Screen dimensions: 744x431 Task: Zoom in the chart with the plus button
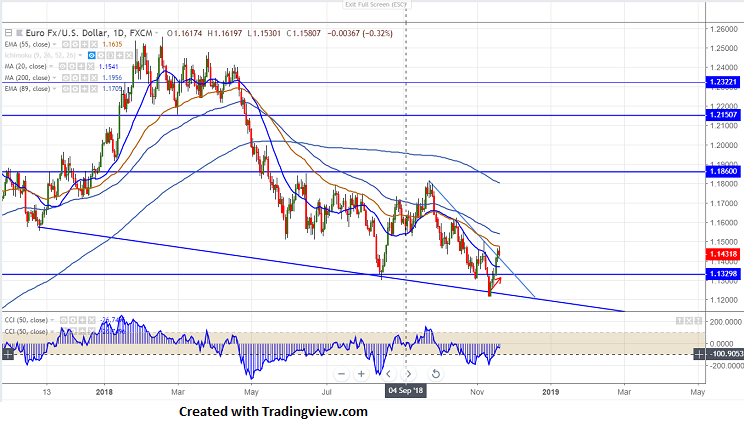[x=361, y=374]
